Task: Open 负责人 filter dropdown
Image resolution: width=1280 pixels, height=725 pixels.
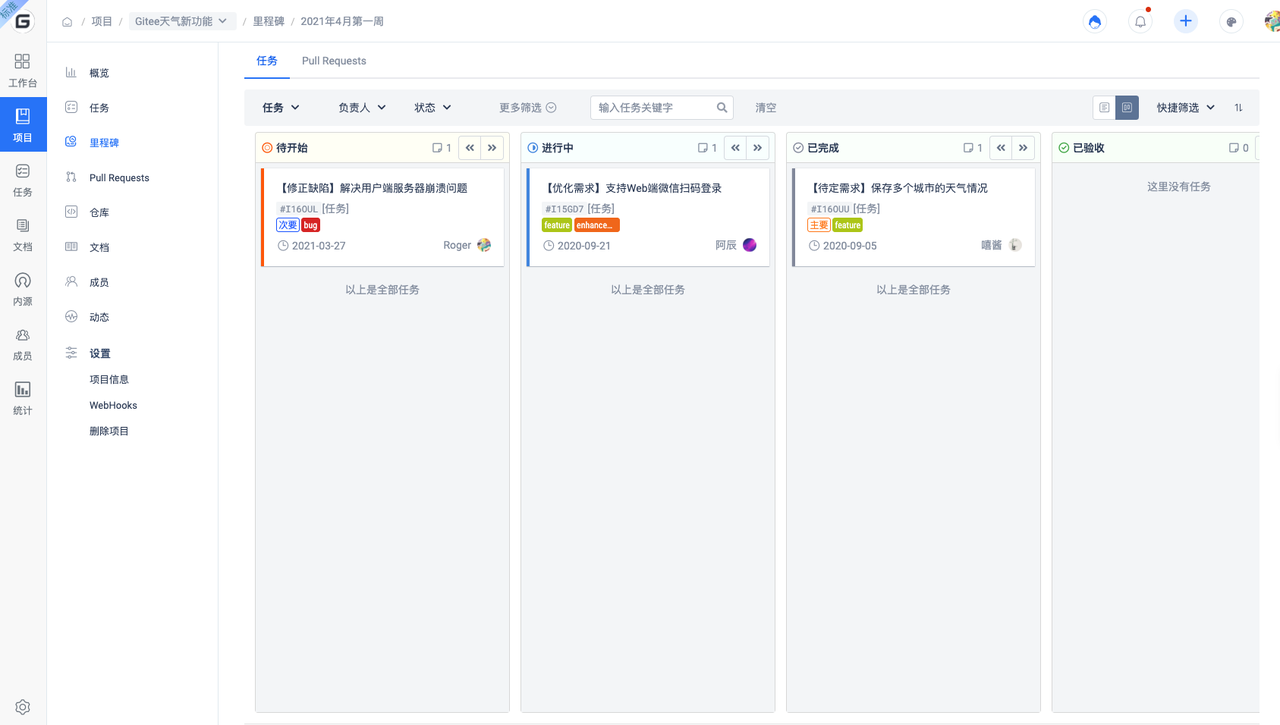Action: point(362,107)
